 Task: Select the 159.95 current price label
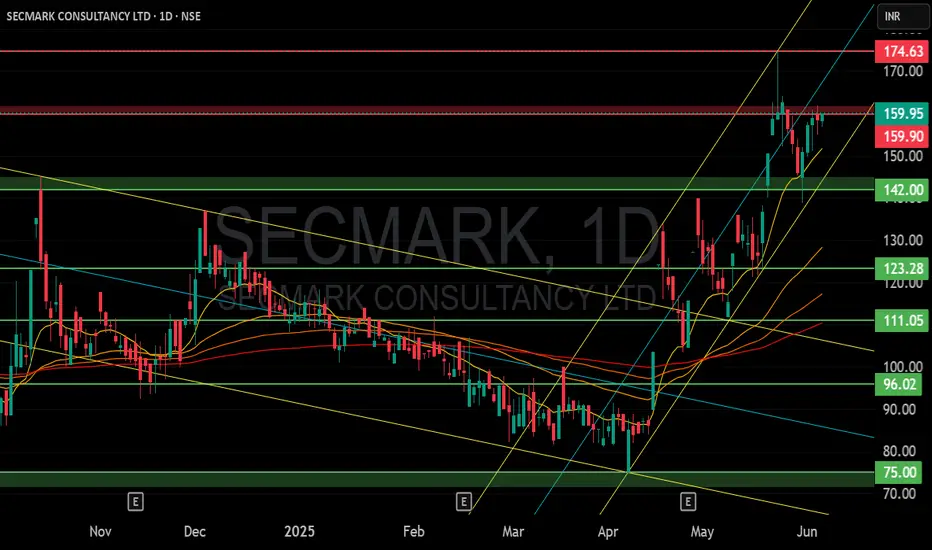[902, 114]
